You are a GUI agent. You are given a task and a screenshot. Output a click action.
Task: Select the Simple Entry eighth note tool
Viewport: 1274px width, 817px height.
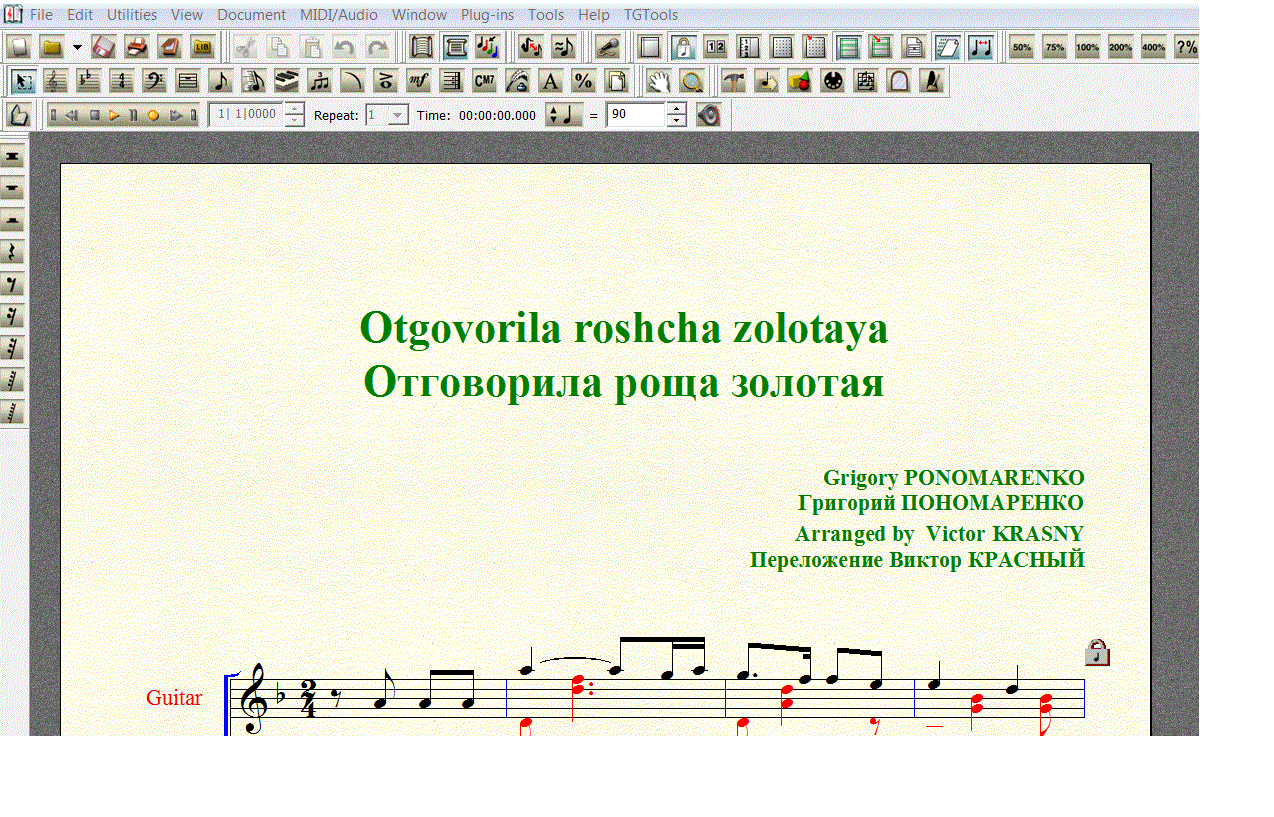pyautogui.click(x=221, y=81)
